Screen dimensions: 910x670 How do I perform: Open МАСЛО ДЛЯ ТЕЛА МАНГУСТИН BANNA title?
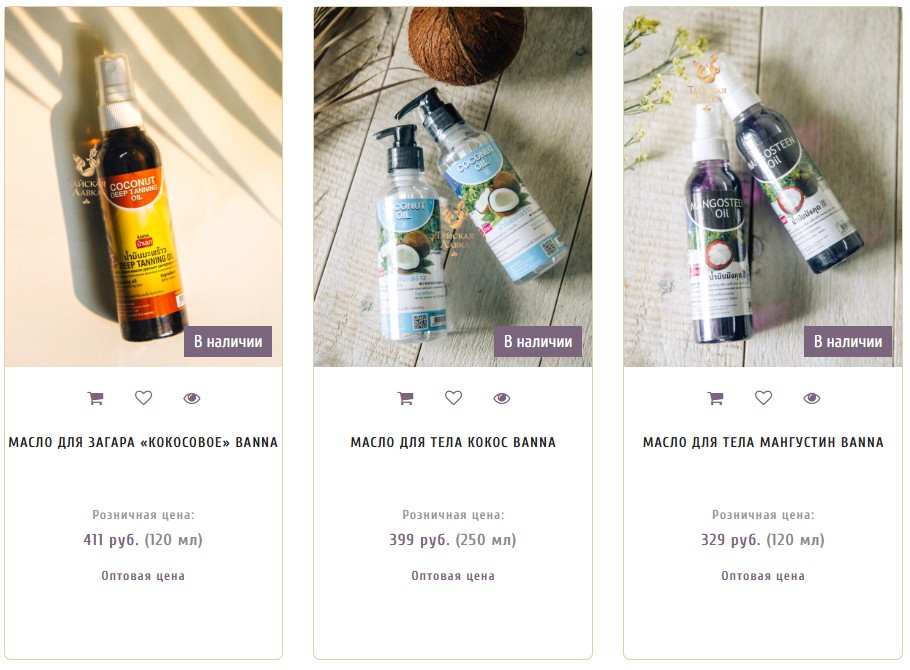(763, 442)
